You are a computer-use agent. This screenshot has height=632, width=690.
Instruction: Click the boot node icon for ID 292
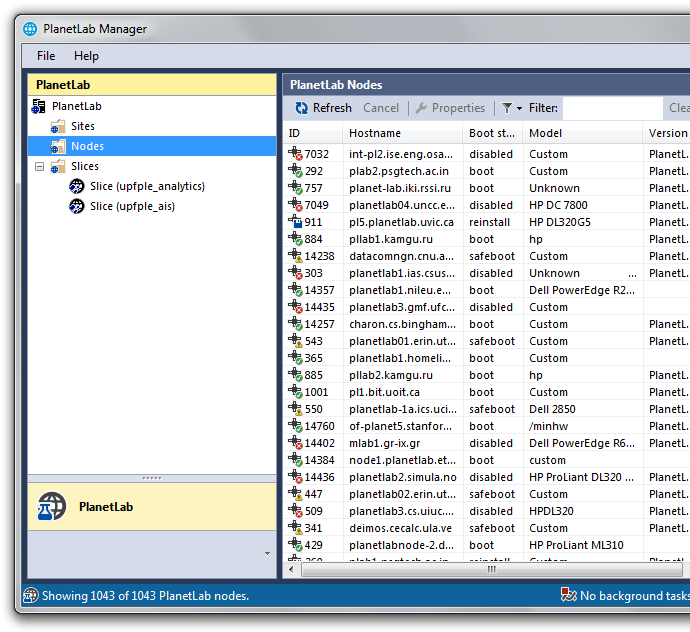(x=295, y=170)
